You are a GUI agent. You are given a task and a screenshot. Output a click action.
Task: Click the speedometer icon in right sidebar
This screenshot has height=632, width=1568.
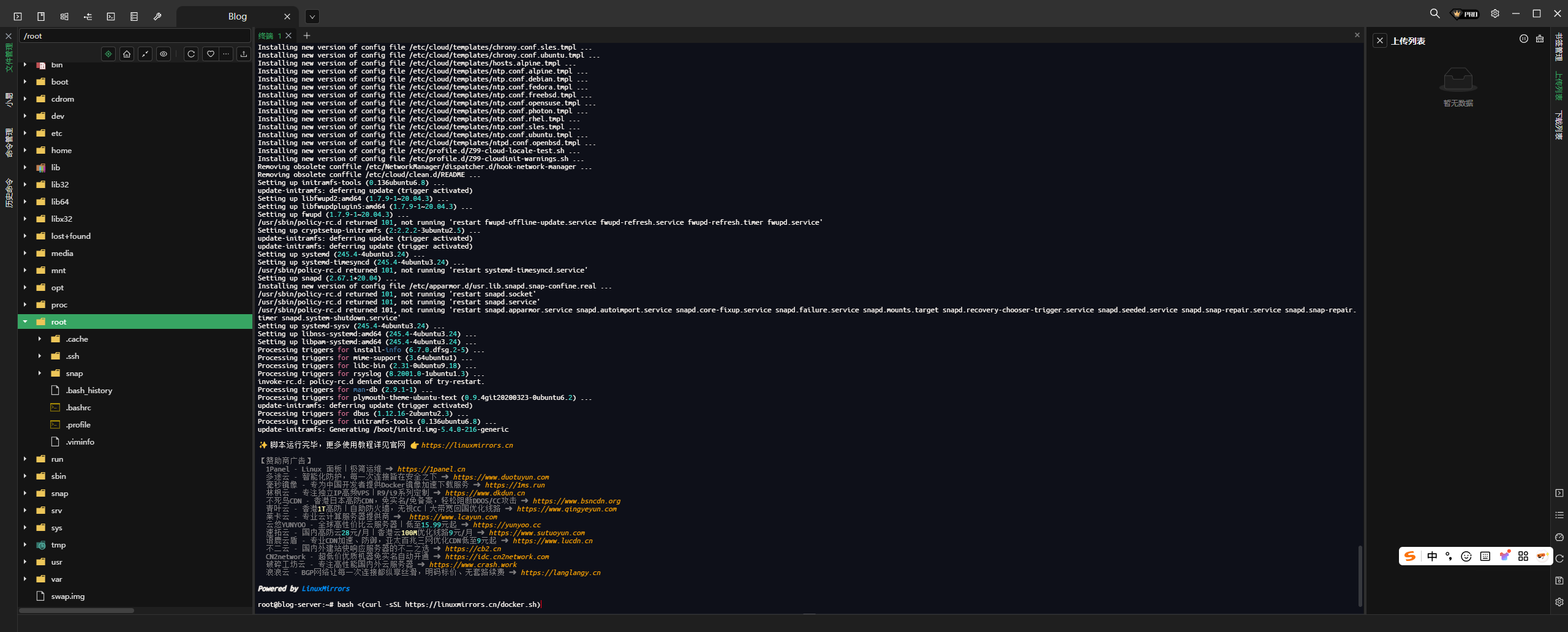point(1559,537)
